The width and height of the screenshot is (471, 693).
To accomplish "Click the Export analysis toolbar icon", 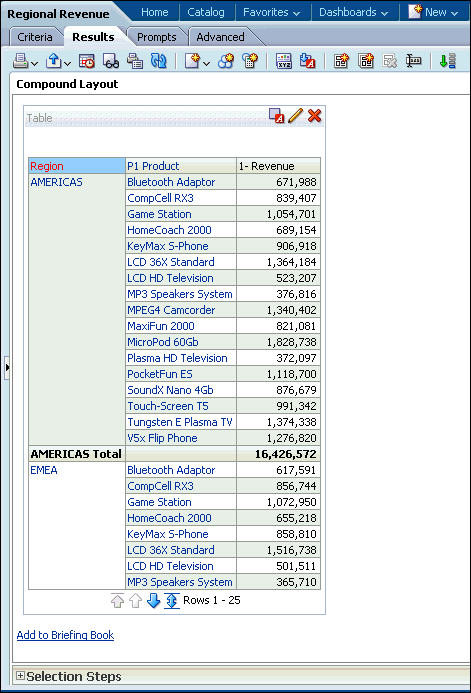I will (54, 61).
